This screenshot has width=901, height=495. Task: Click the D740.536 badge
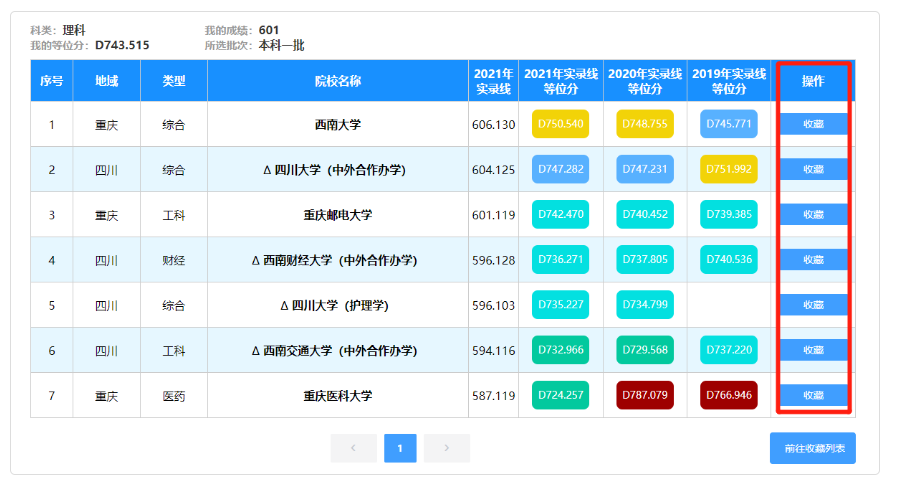[x=729, y=259]
